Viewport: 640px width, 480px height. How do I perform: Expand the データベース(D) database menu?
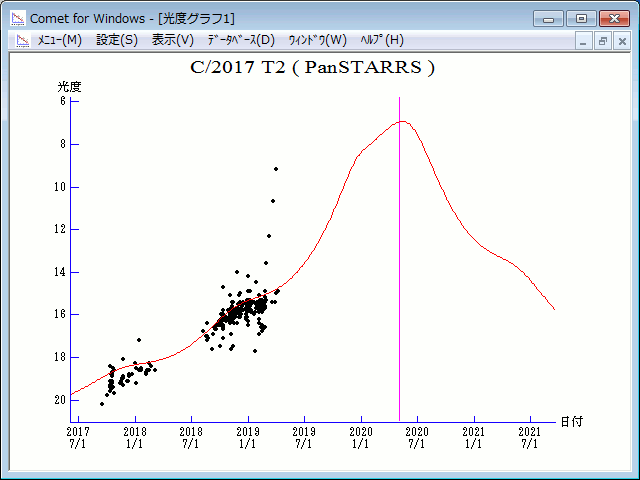(x=240, y=40)
